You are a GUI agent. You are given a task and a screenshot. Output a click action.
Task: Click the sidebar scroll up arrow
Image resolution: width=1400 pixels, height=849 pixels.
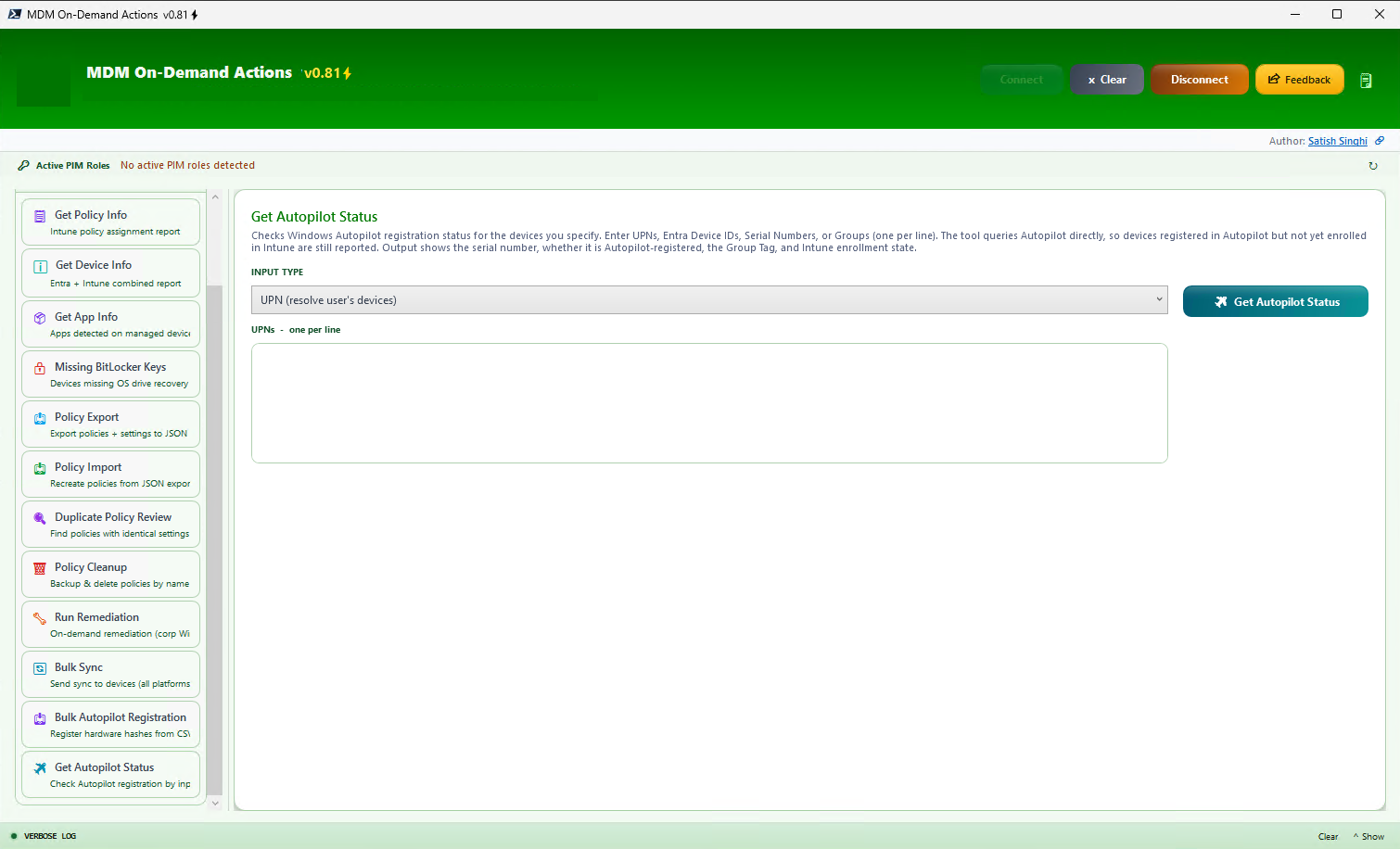[x=215, y=196]
